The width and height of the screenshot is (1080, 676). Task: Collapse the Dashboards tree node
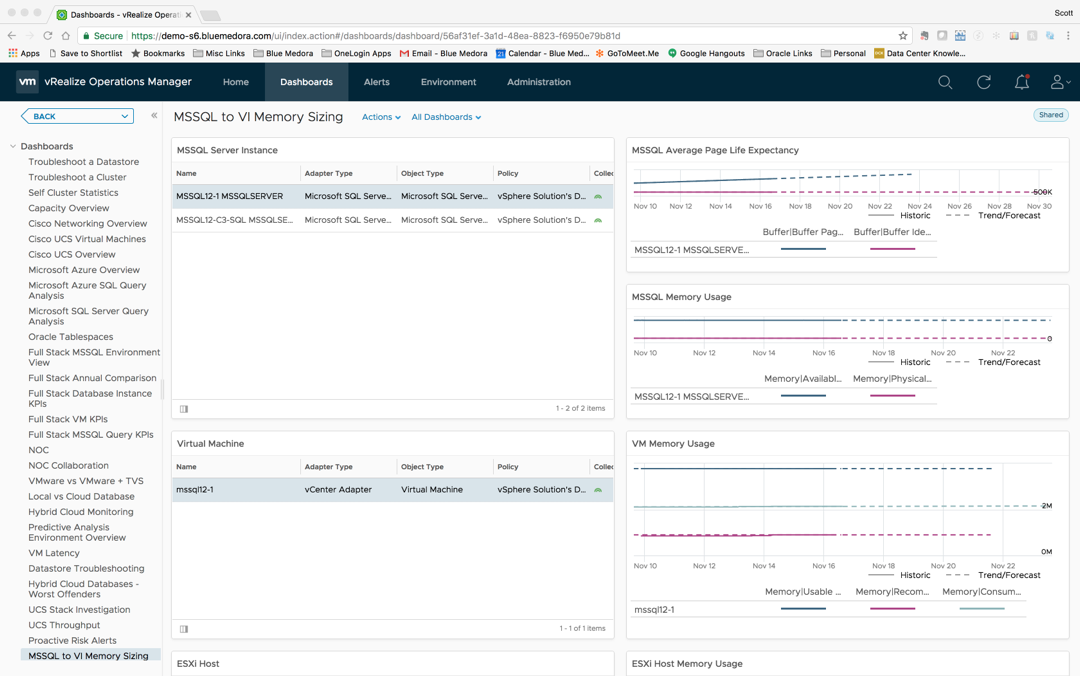point(13,146)
